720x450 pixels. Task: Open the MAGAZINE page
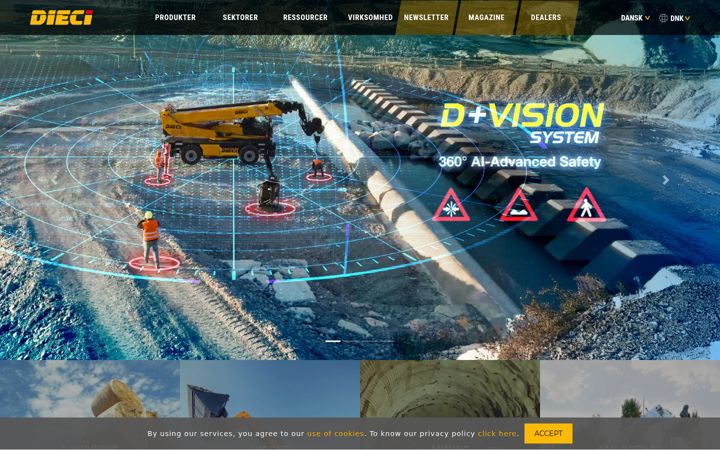click(486, 17)
